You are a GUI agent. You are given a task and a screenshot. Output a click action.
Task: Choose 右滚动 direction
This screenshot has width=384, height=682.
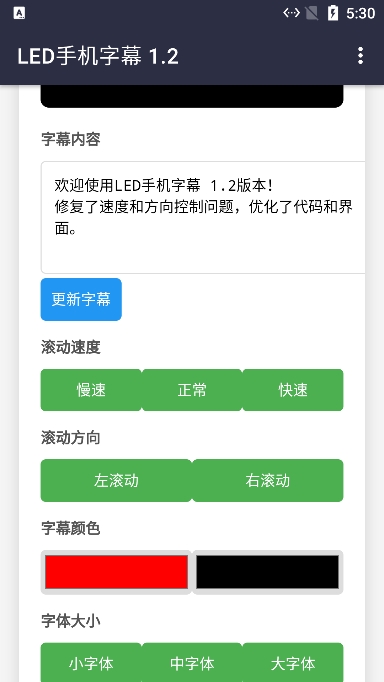coord(267,480)
